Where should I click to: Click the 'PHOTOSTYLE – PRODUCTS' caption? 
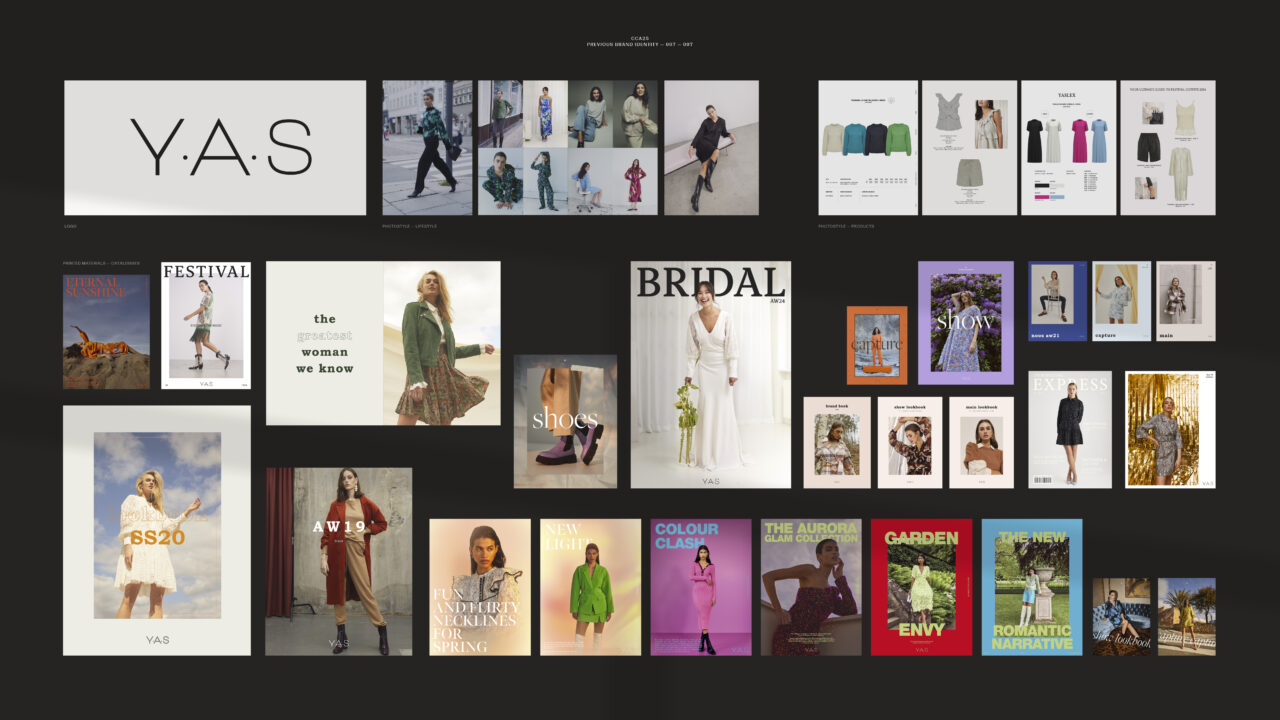click(x=846, y=226)
